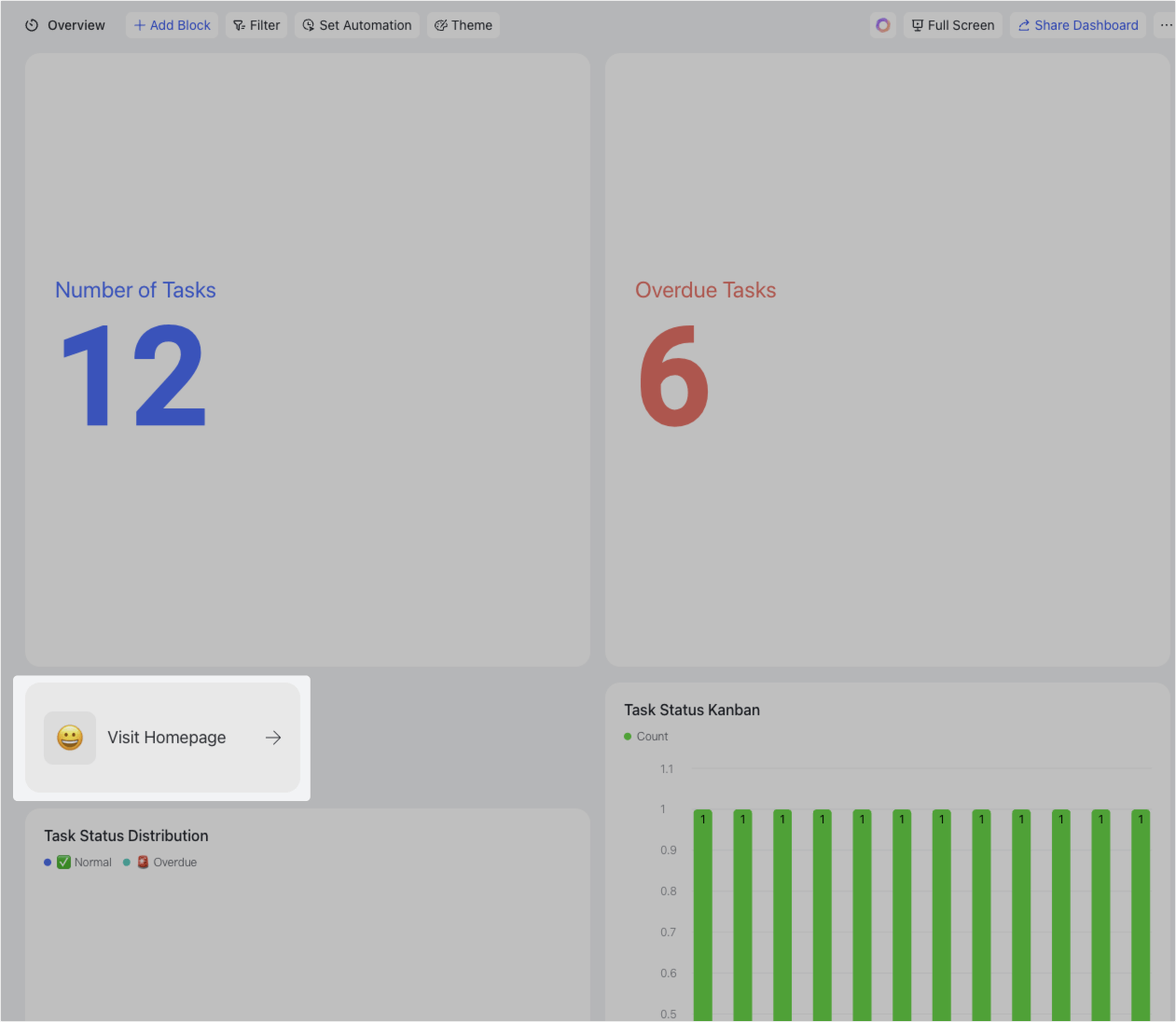The image size is (1176, 1022).
Task: Click the first green bar in Kanban chart
Action: click(702, 914)
